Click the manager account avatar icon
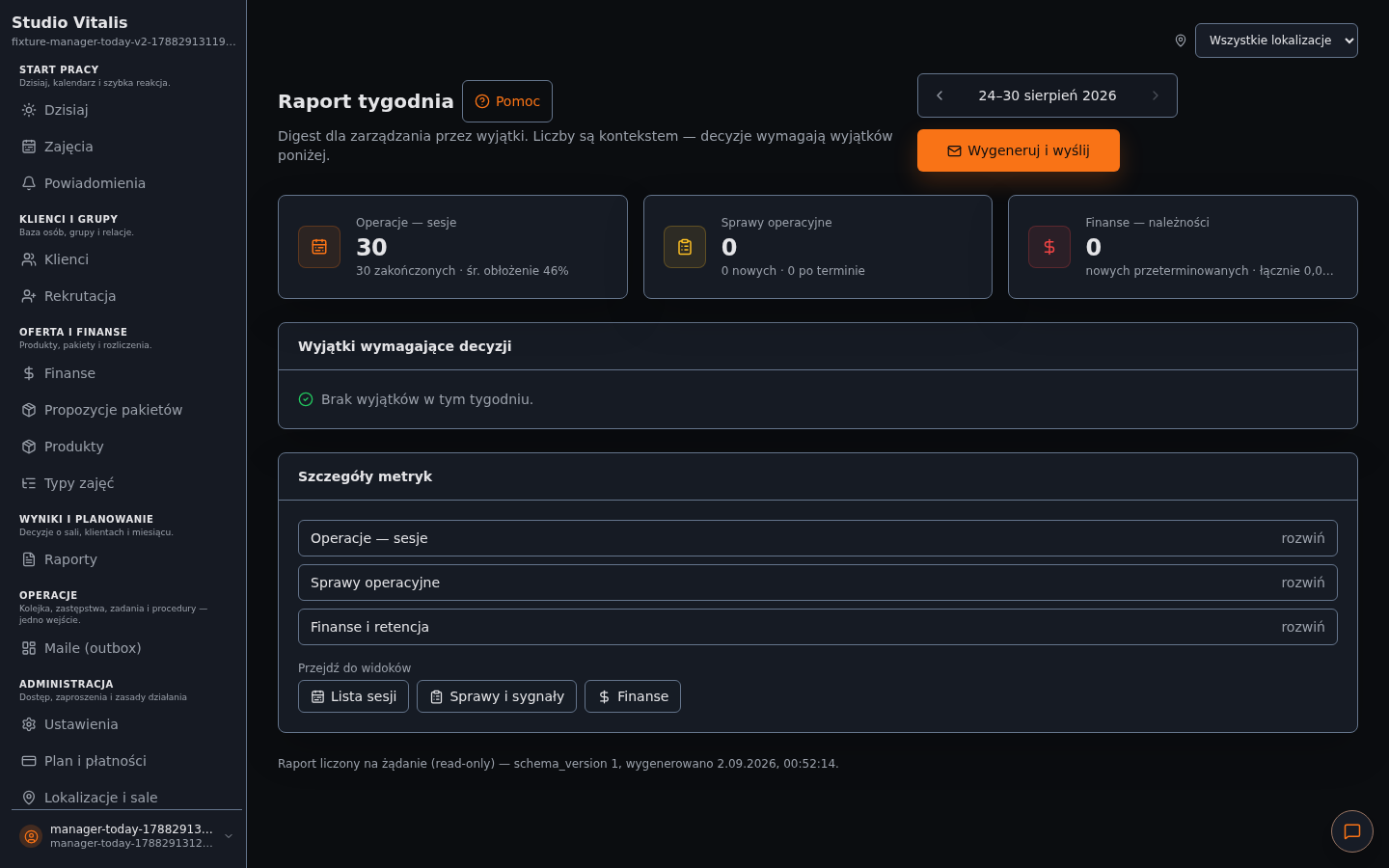The image size is (1389, 868). coord(31,836)
